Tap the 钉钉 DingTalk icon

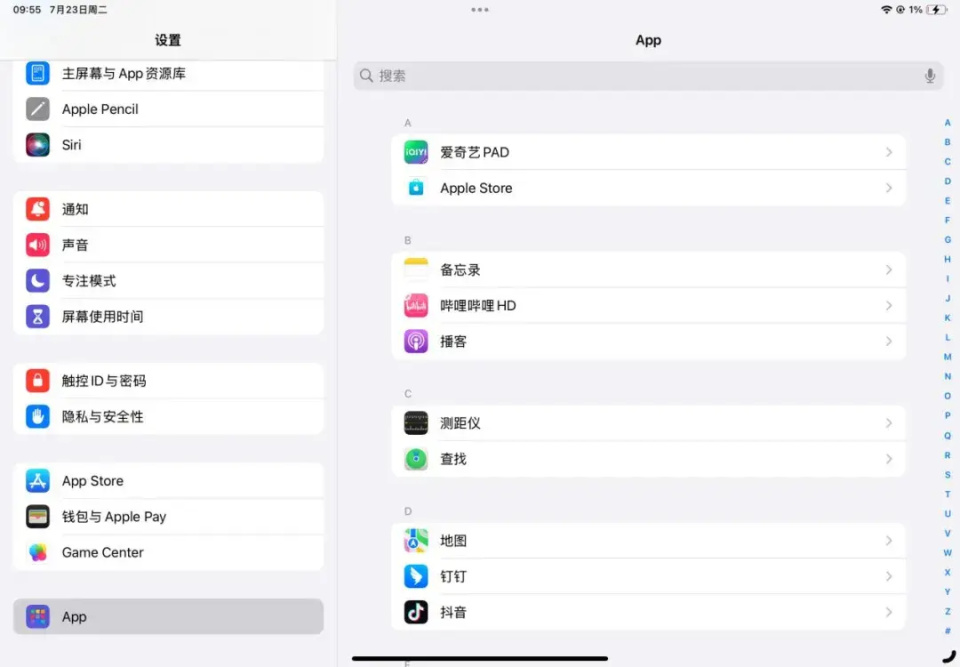416,576
